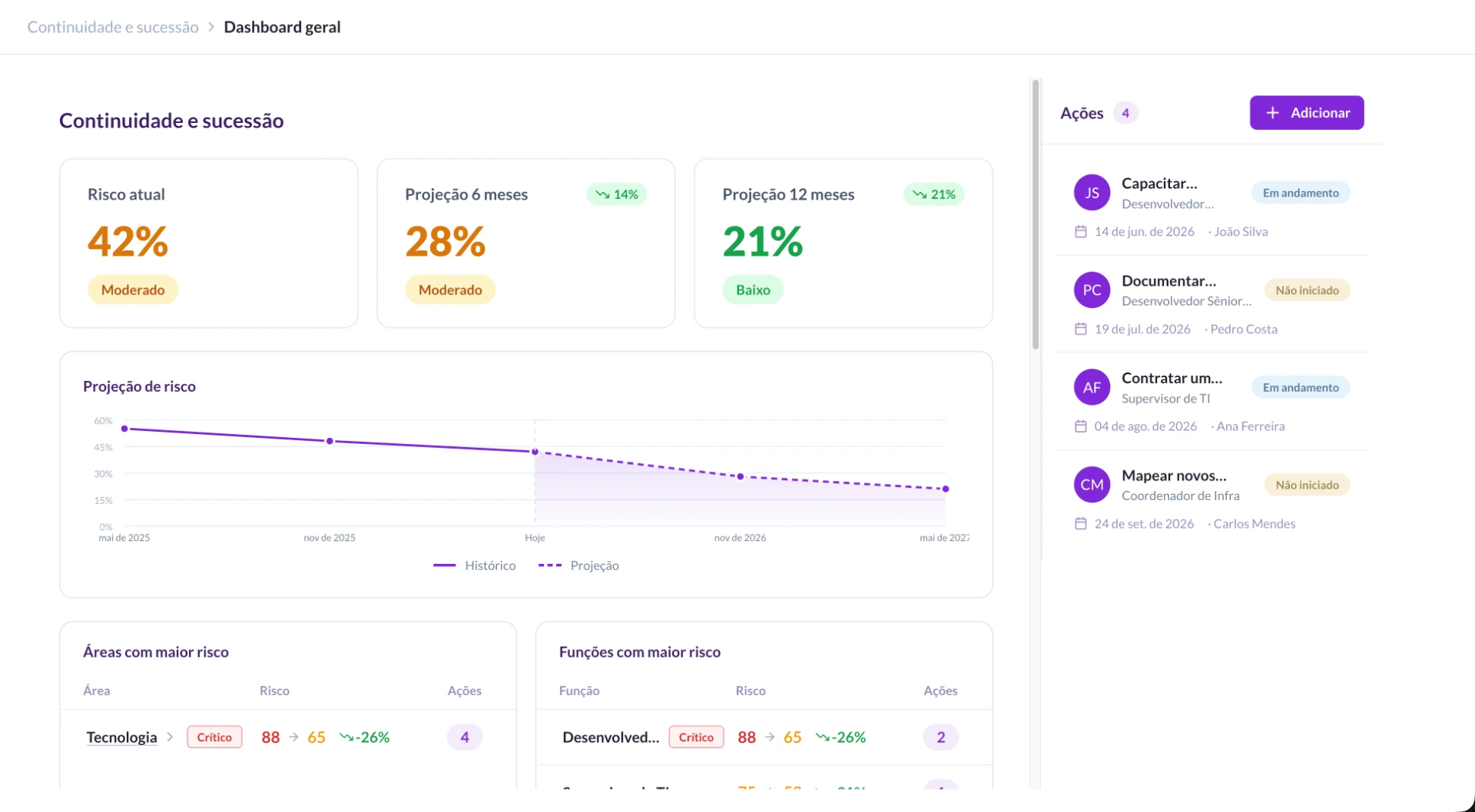The image size is (1475, 812).
Task: Click the Desenvolved... function row name
Action: (611, 737)
